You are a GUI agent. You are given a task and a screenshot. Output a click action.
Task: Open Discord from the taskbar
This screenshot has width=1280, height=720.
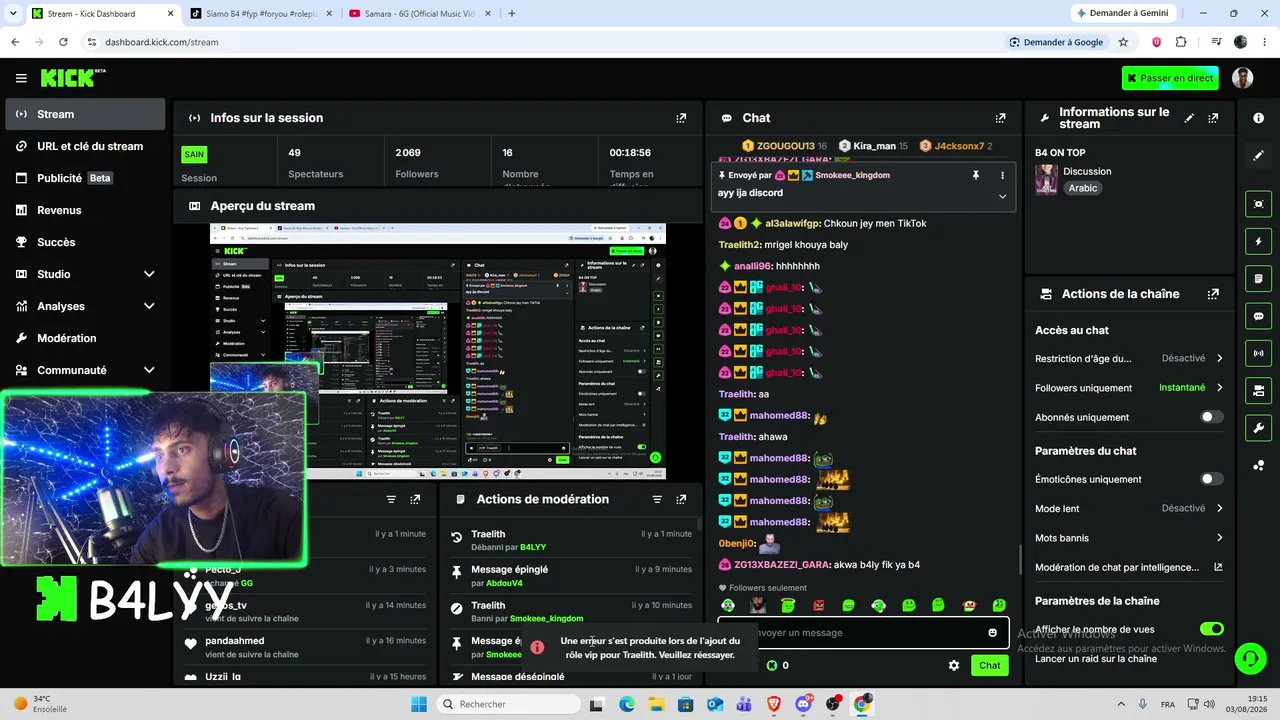point(803,704)
